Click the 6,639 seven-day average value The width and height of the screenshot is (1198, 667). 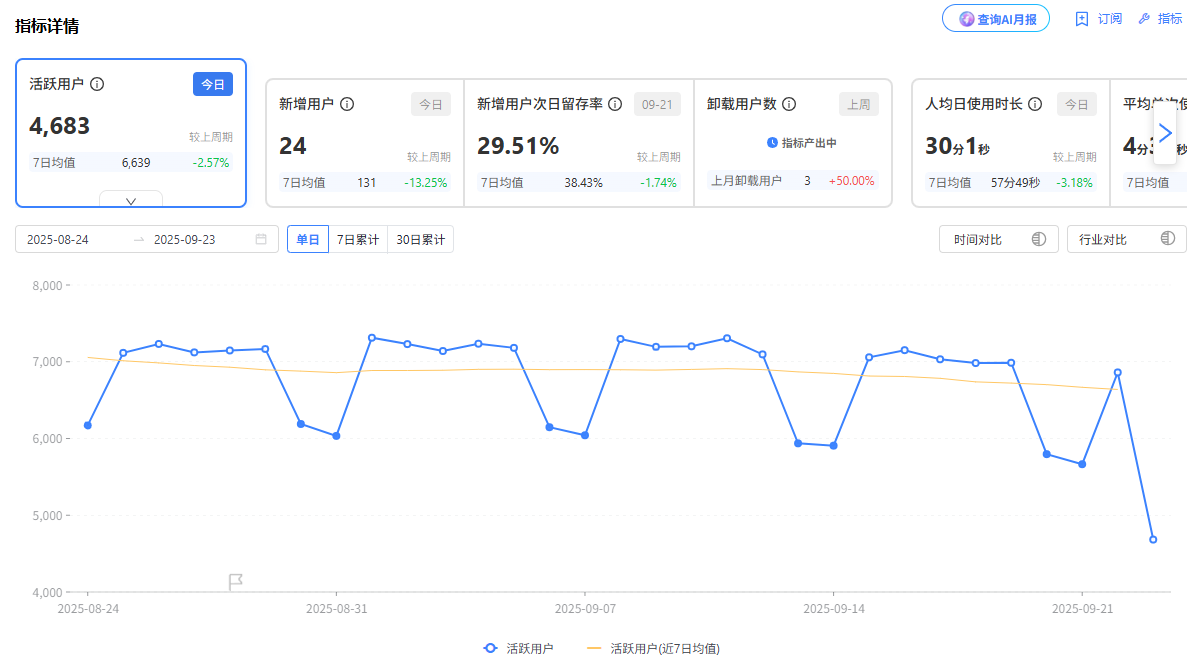tap(136, 163)
